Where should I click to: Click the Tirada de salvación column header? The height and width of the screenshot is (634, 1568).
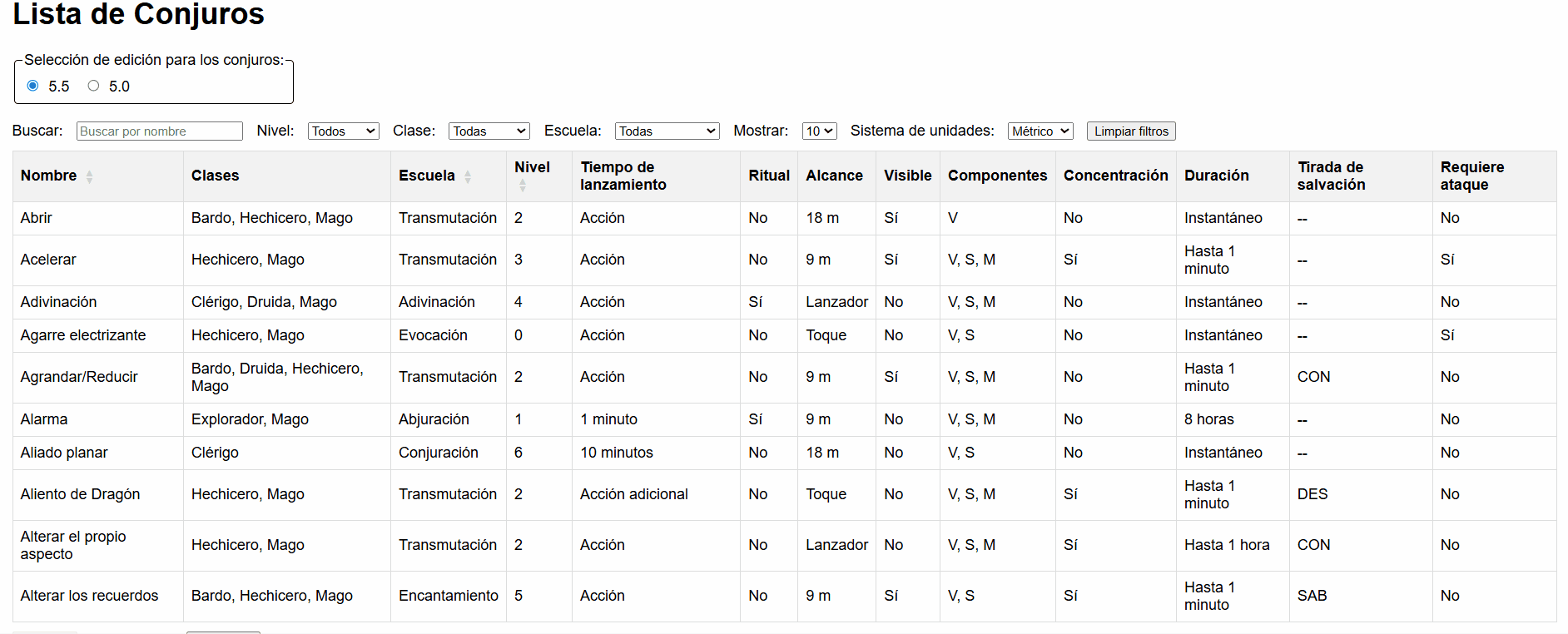tap(1331, 176)
